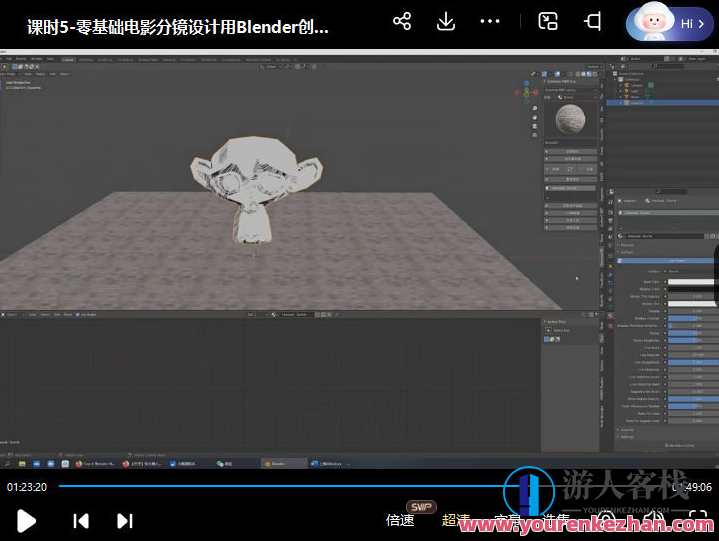719x541 pixels.
Task: Toggle perspective/orthographic view grid icon
Action: 535,135
